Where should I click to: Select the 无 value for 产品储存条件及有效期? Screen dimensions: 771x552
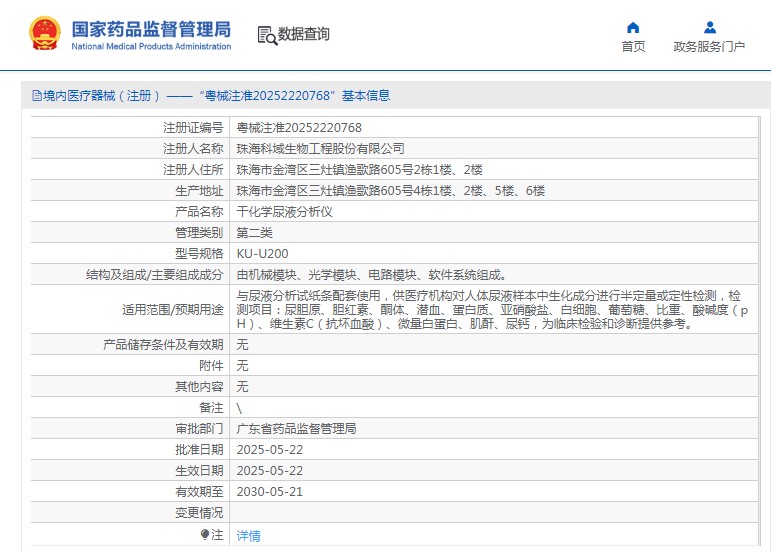[x=242, y=345]
